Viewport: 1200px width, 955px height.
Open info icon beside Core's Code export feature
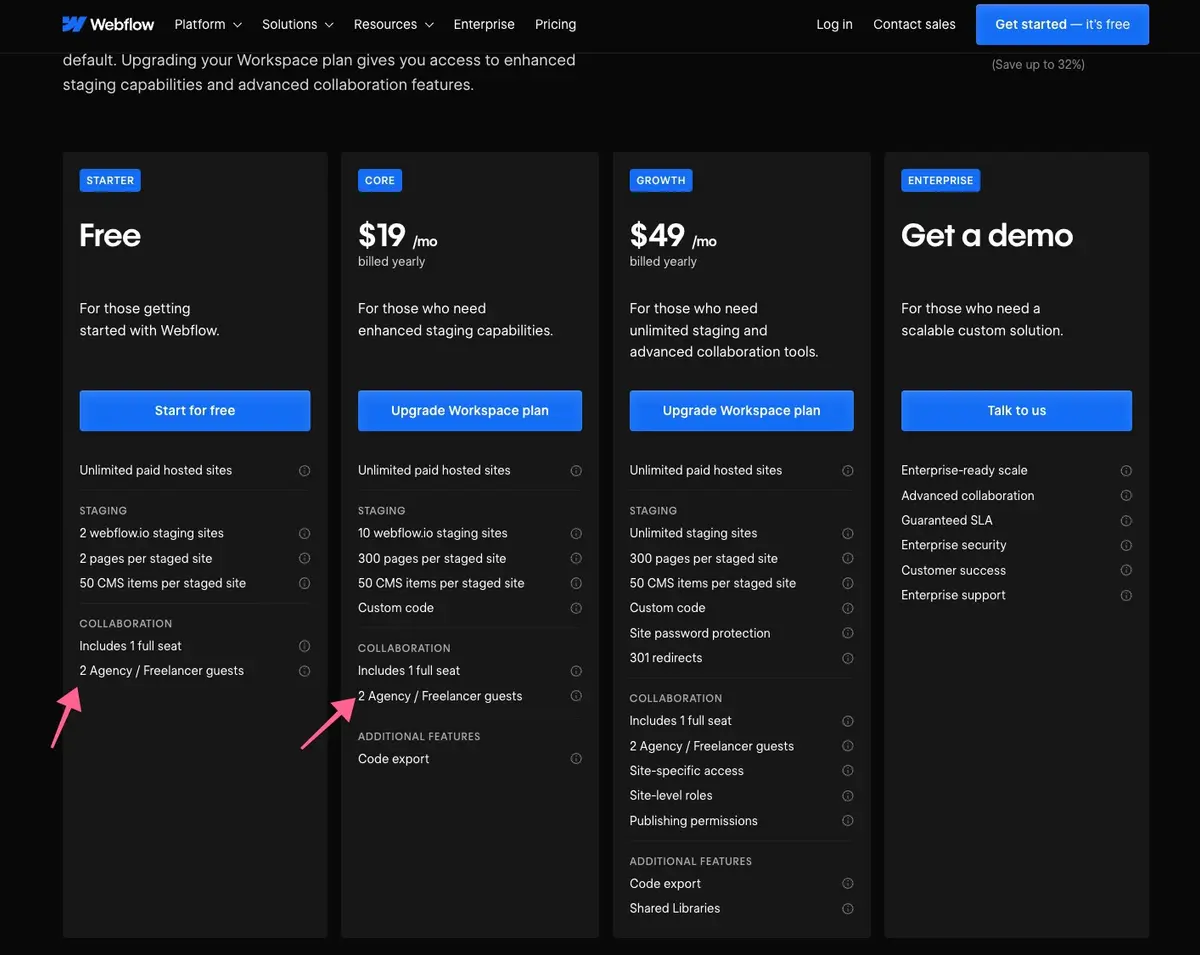(x=576, y=759)
